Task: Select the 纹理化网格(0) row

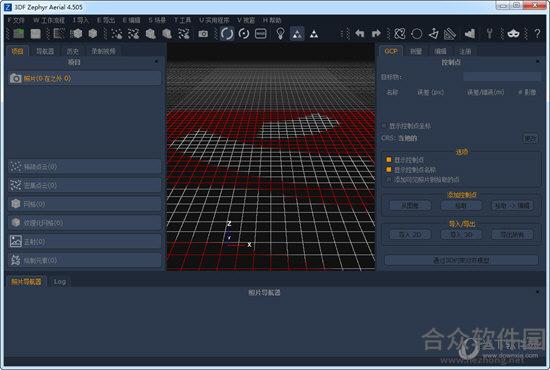Action: click(85, 223)
